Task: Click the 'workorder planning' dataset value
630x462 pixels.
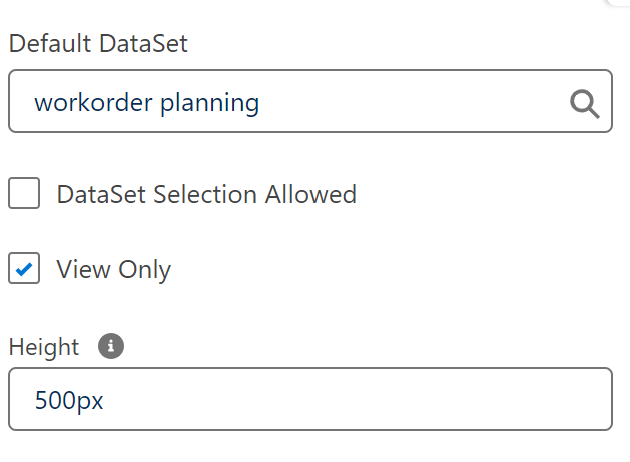Action: point(146,102)
